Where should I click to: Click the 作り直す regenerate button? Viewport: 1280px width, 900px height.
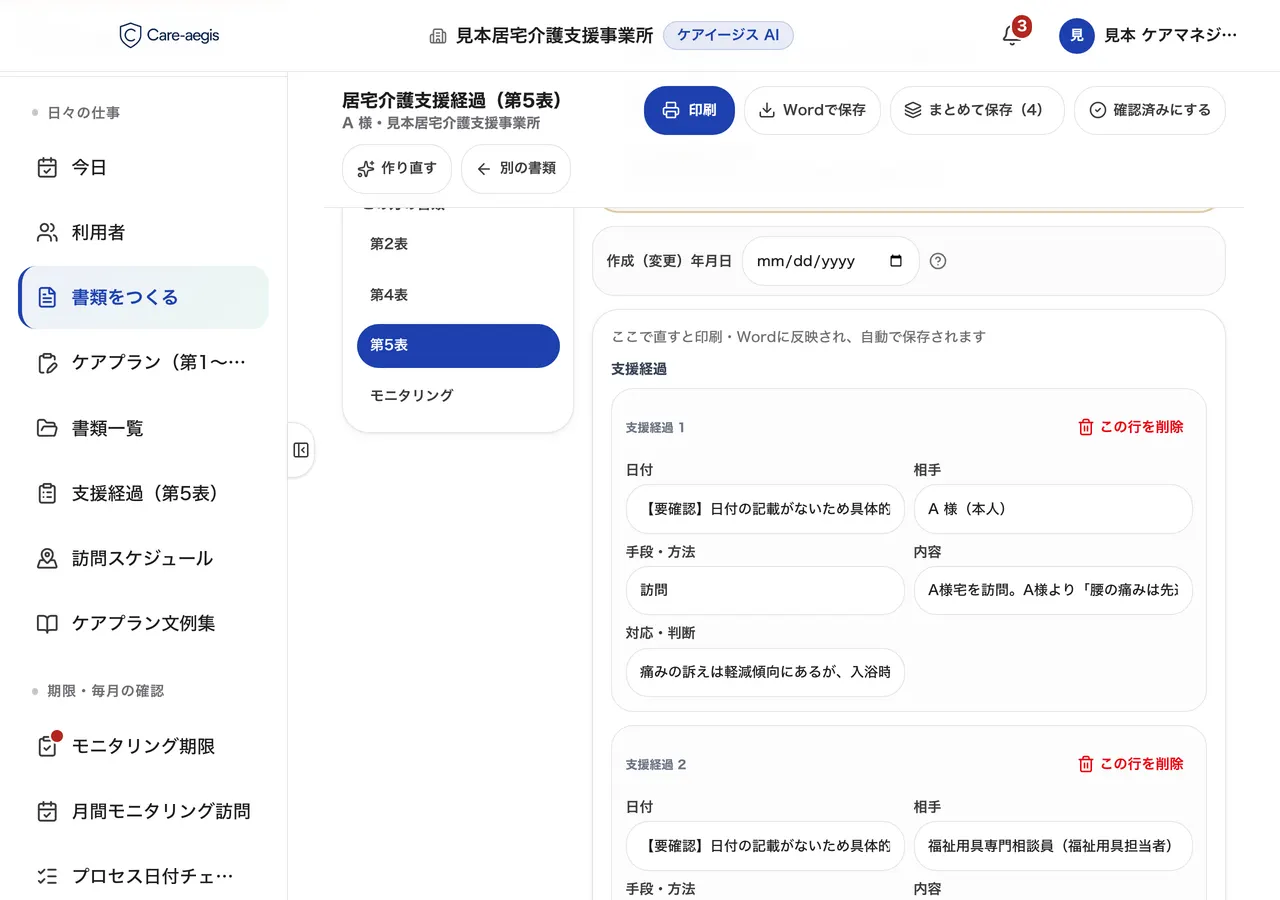397,169
